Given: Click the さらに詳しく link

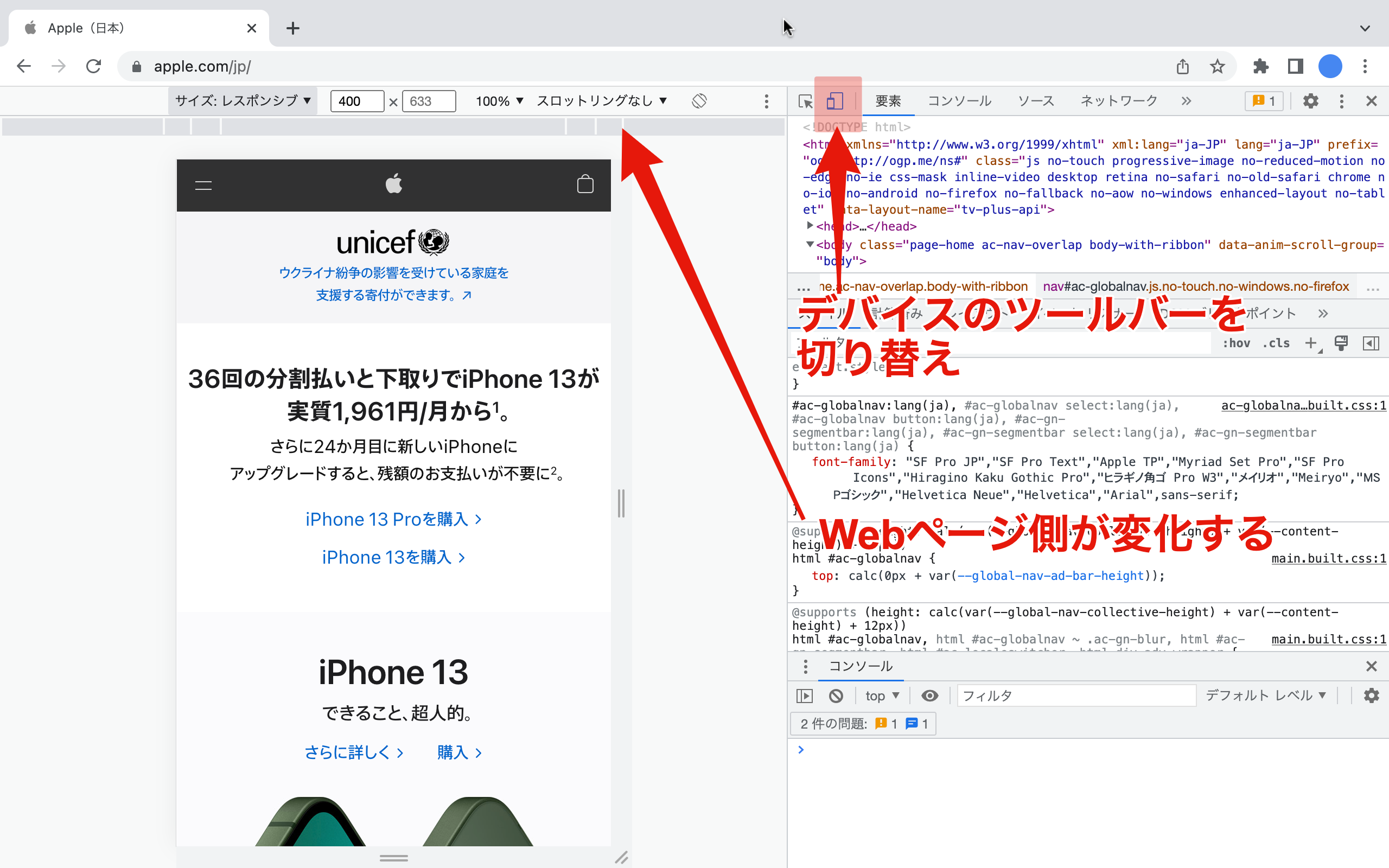Looking at the screenshot, I should point(354,752).
